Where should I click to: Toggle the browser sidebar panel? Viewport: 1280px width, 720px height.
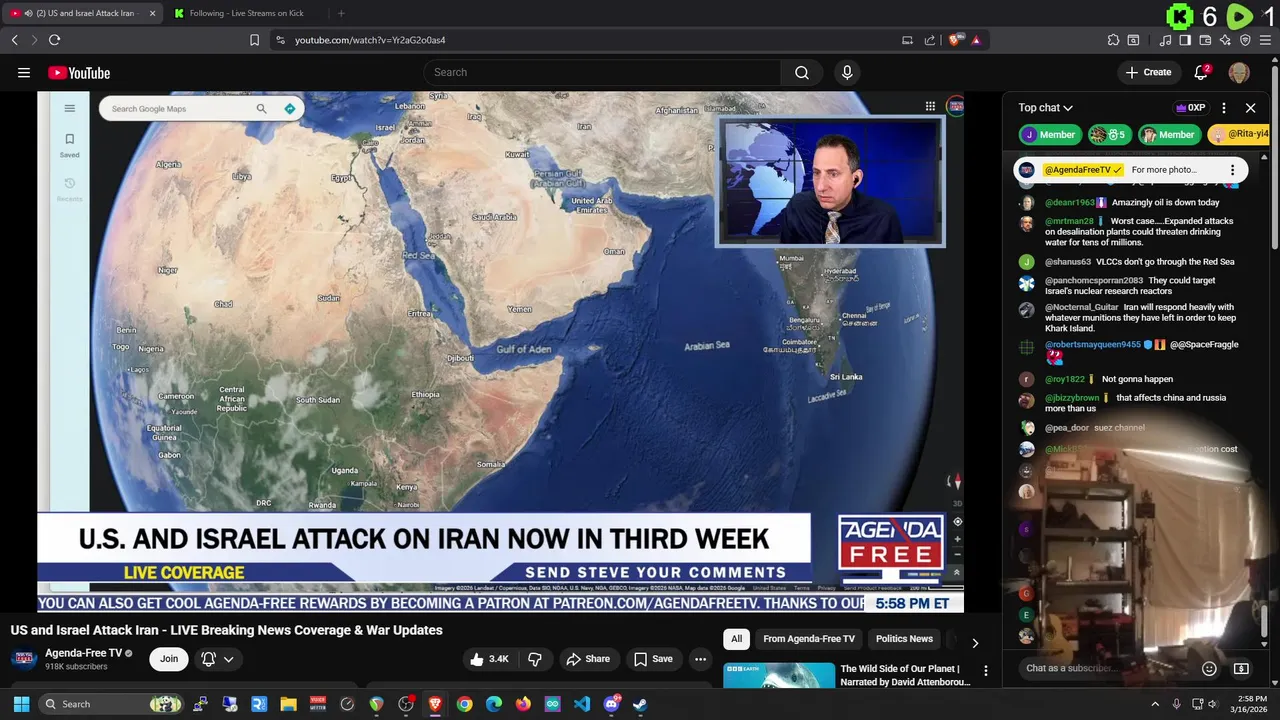click(1185, 40)
